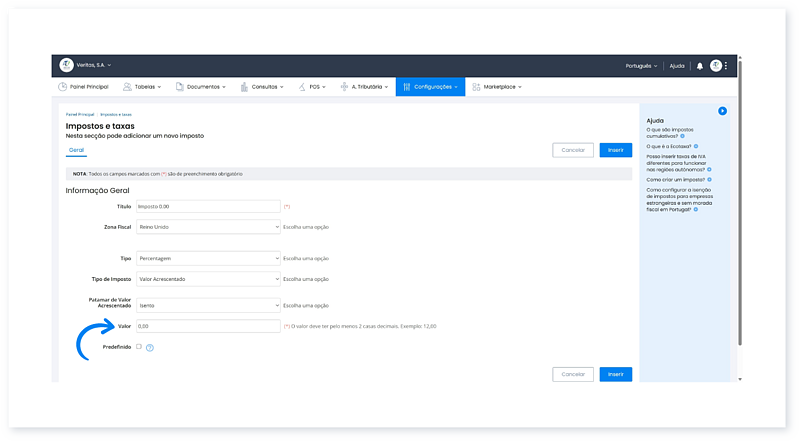The width and height of the screenshot is (800, 442).
Task: Click the top Inserir button
Action: [x=615, y=150]
